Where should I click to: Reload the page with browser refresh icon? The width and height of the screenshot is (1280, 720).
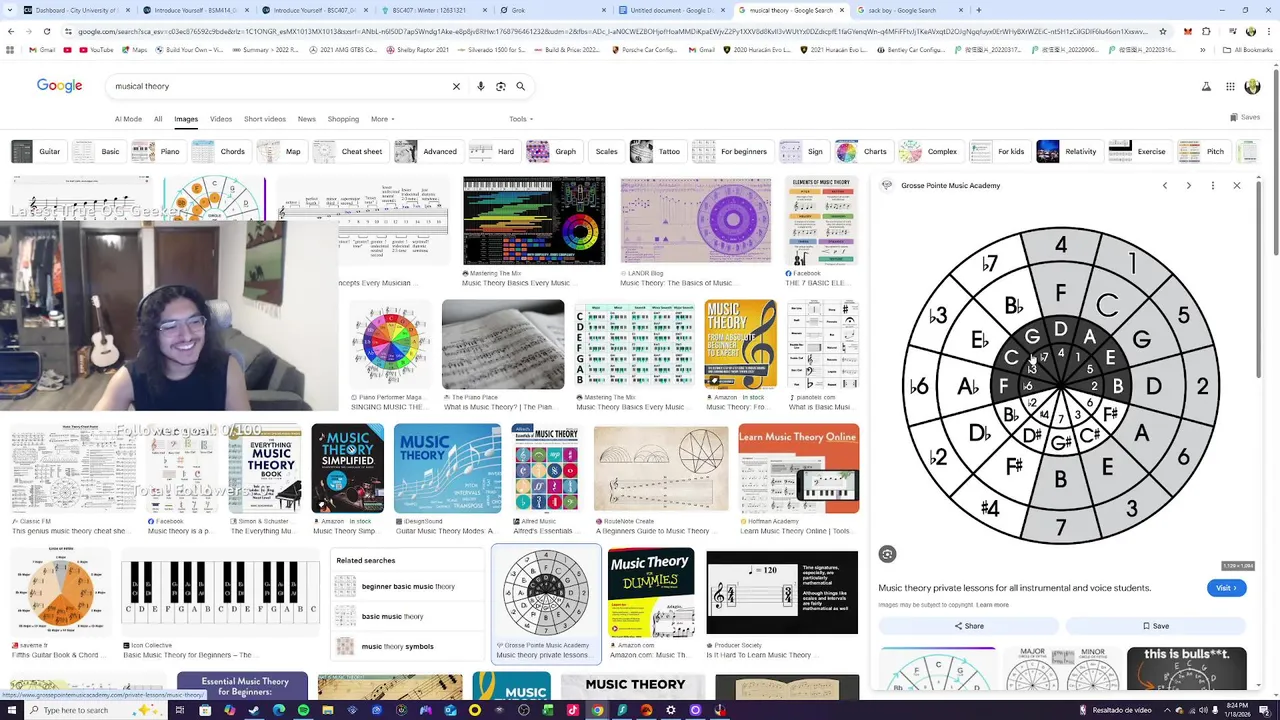pyautogui.click(x=46, y=31)
